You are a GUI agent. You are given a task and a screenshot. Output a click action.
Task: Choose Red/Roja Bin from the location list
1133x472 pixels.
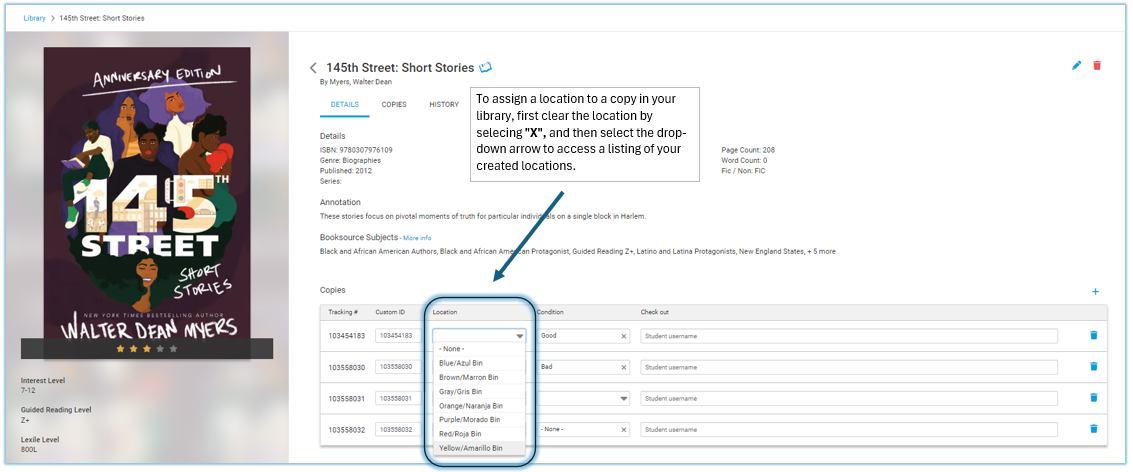click(479, 434)
